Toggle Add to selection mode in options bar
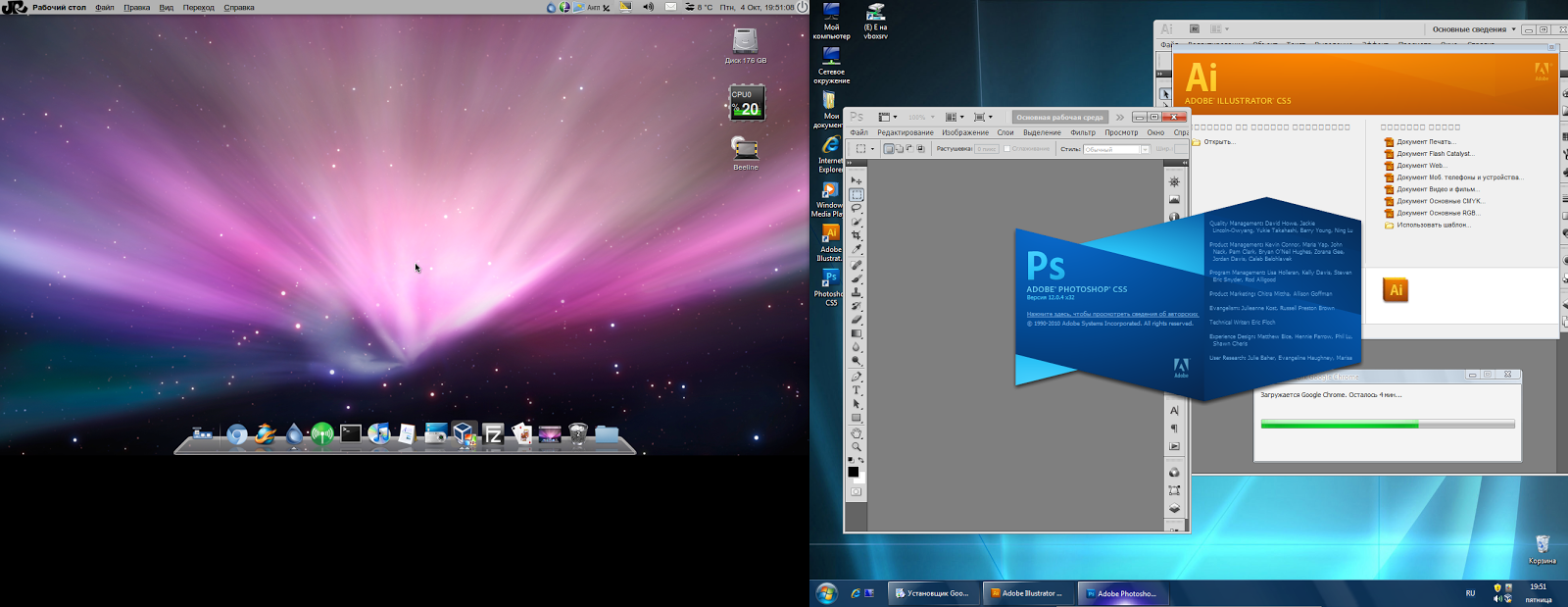The height and width of the screenshot is (607, 1568). coord(899,149)
